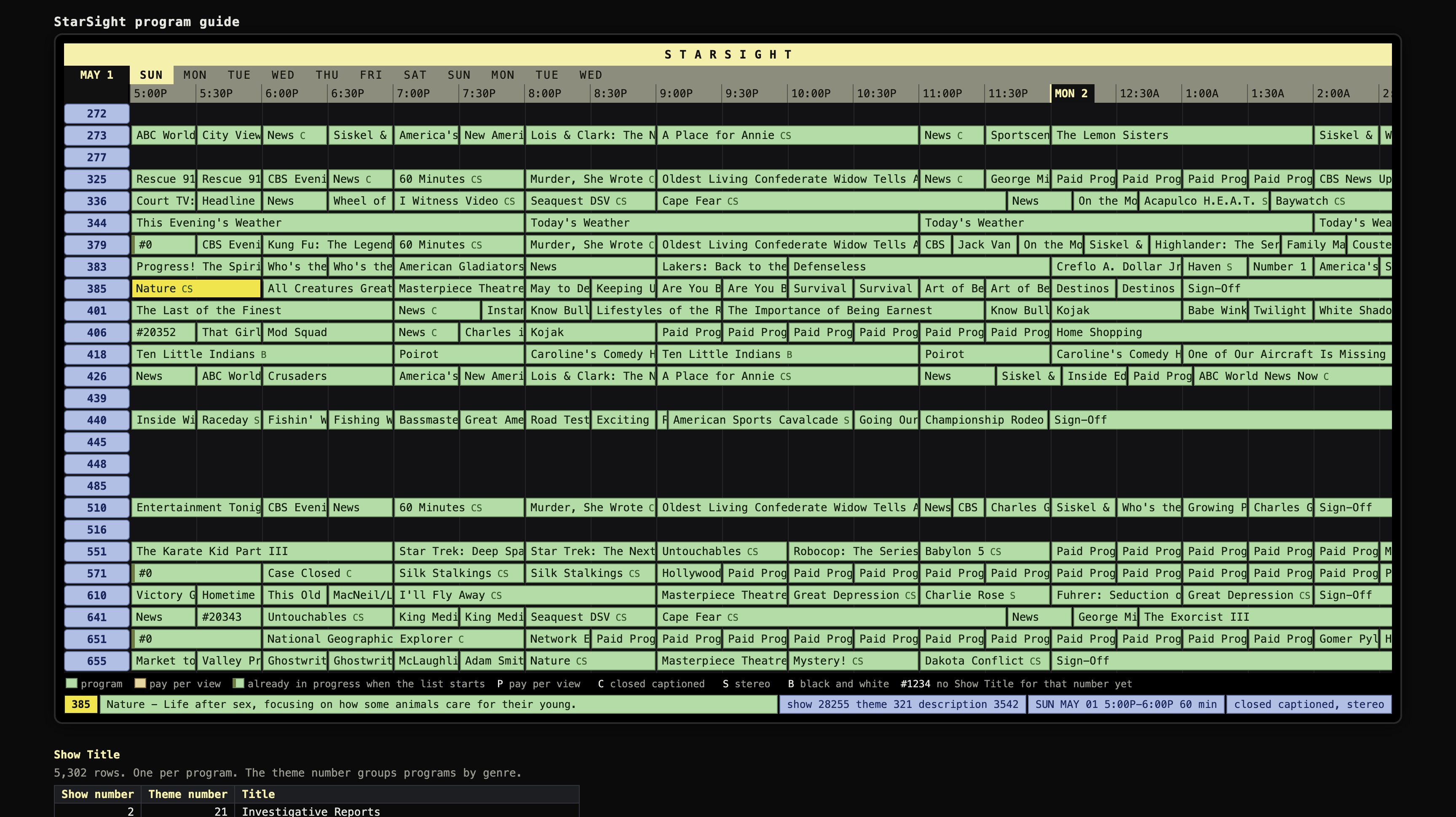Click the MAY 1 date label
1456x817 pixels.
click(x=96, y=75)
